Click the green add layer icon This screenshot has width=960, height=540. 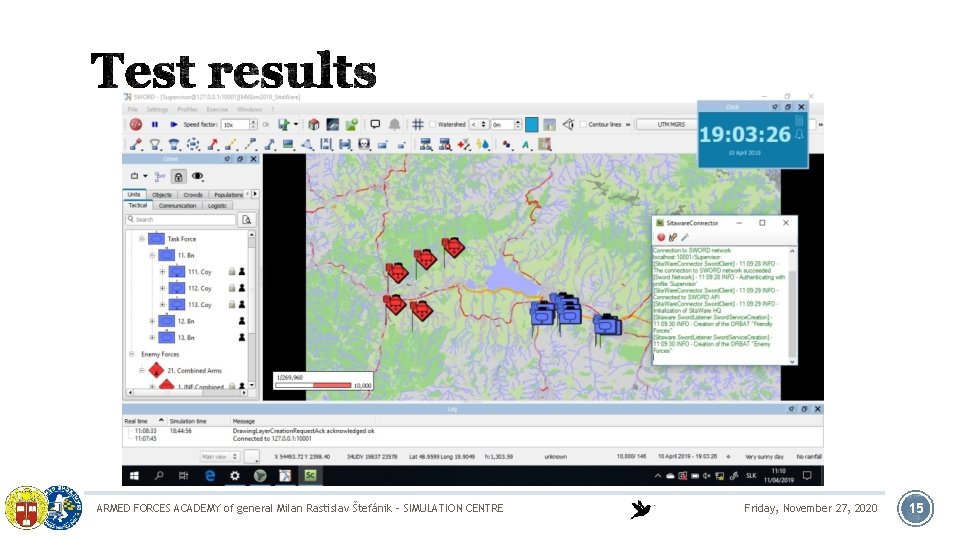[x=351, y=124]
